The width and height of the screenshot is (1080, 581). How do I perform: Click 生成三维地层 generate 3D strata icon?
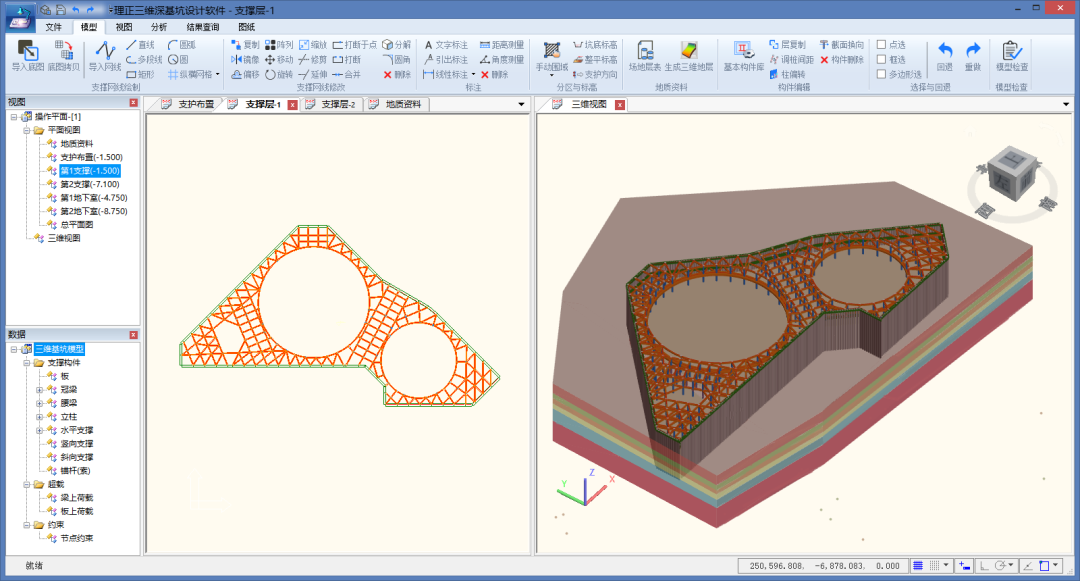click(689, 51)
